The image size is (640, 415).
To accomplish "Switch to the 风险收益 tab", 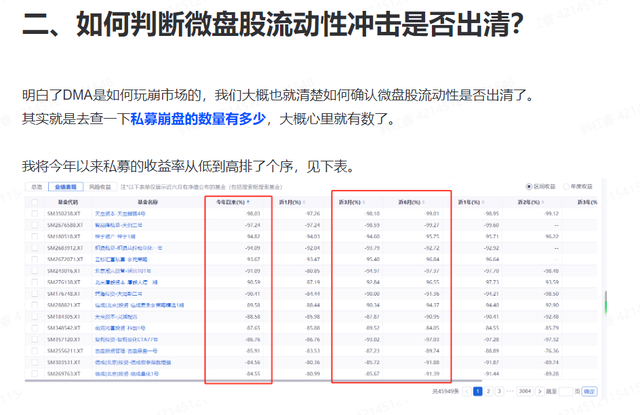I will tap(100, 186).
